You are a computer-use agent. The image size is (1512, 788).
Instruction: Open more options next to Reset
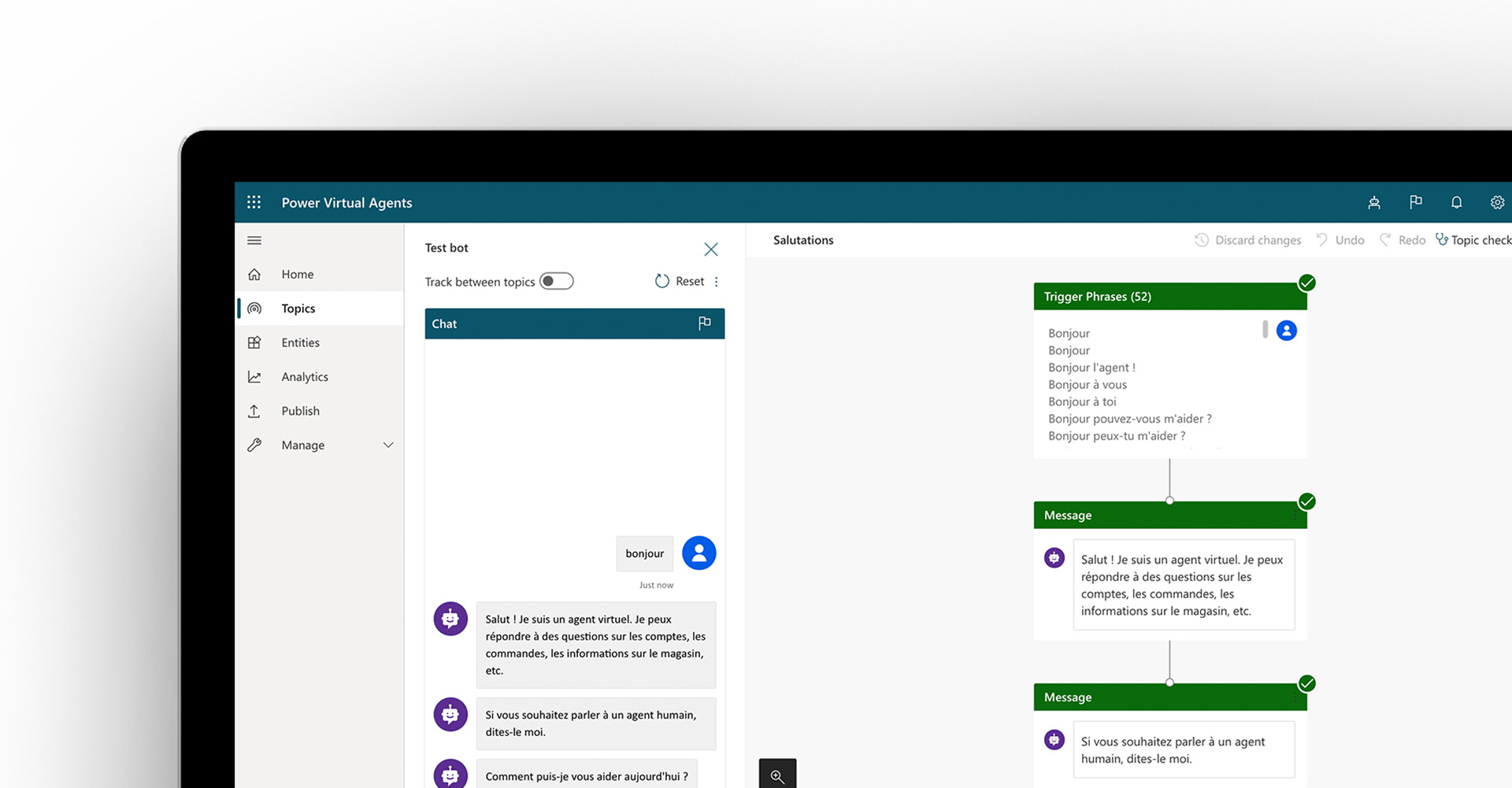tap(717, 282)
